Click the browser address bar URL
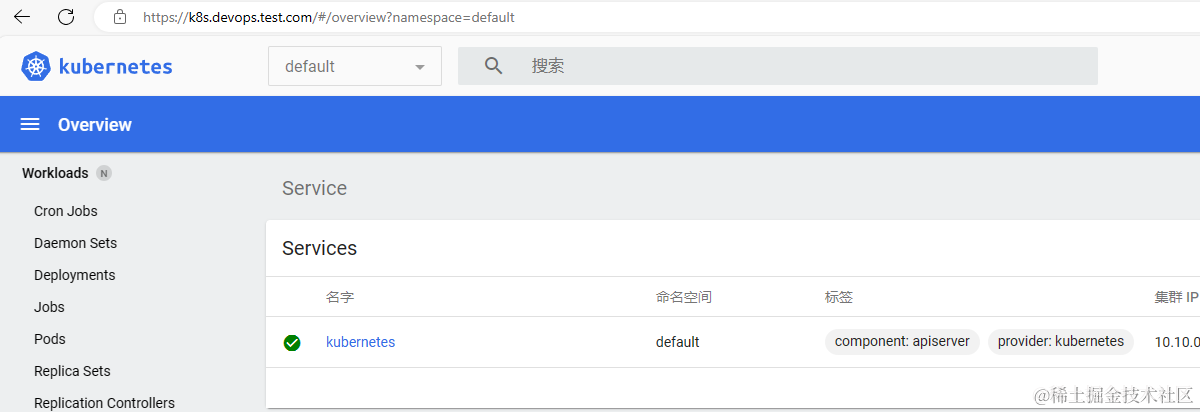1200x412 pixels. coord(329,17)
